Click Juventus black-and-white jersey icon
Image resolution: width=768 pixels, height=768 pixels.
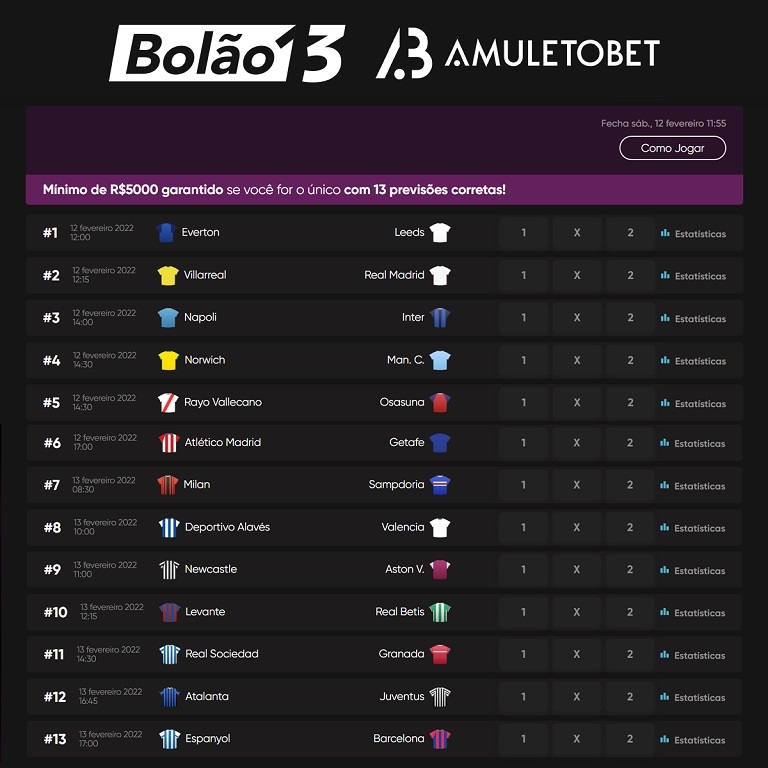click(440, 696)
